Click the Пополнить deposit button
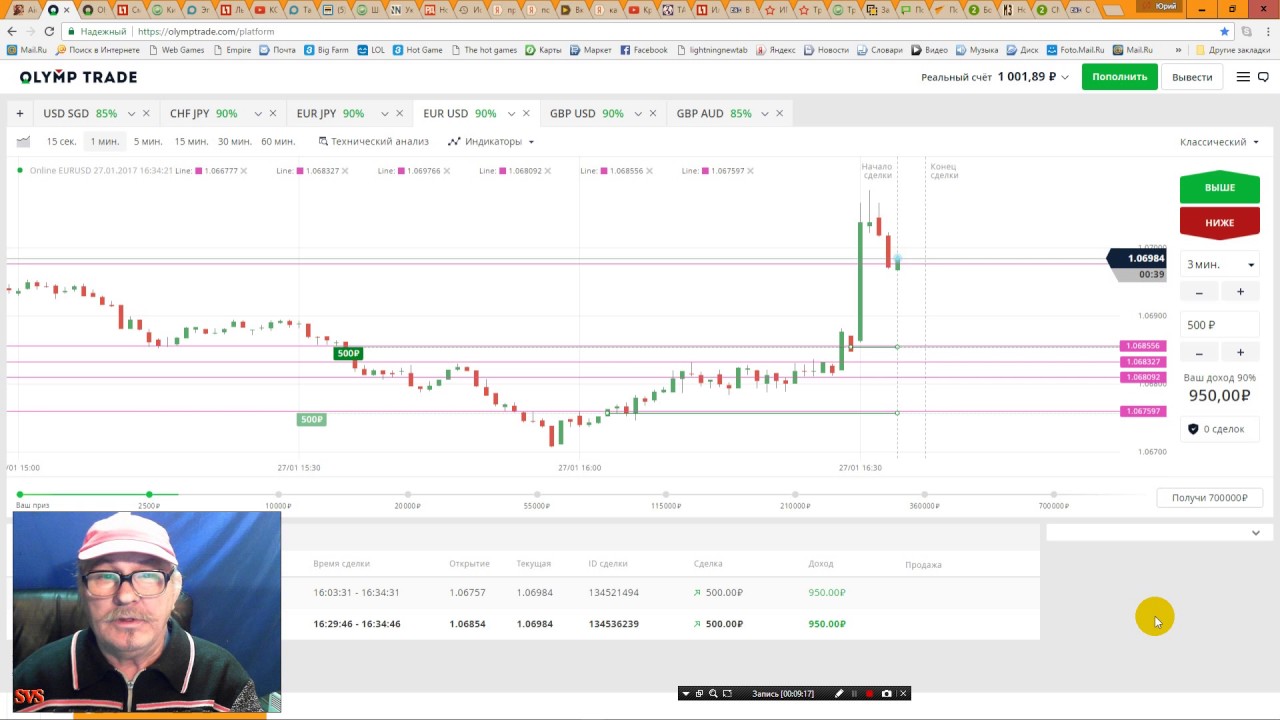 (x=1119, y=77)
